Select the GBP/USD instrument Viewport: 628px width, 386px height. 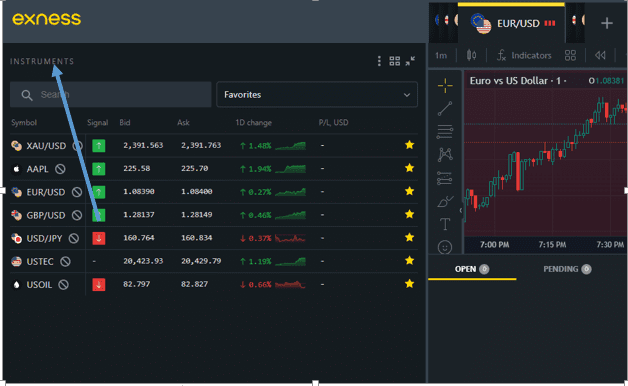(45, 215)
